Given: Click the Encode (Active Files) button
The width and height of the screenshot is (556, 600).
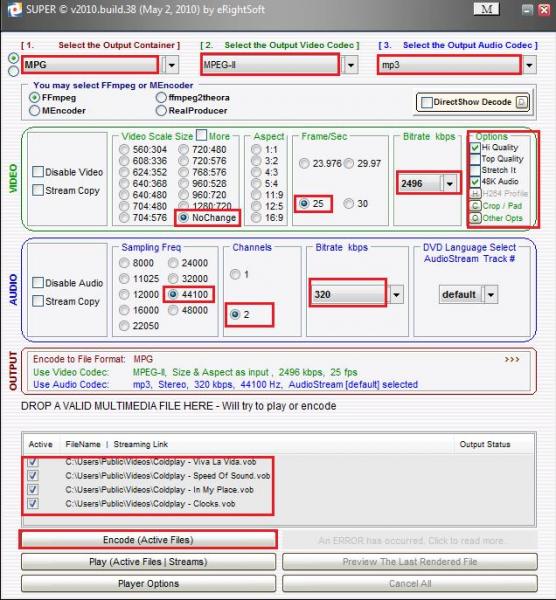Looking at the screenshot, I should (x=148, y=540).
